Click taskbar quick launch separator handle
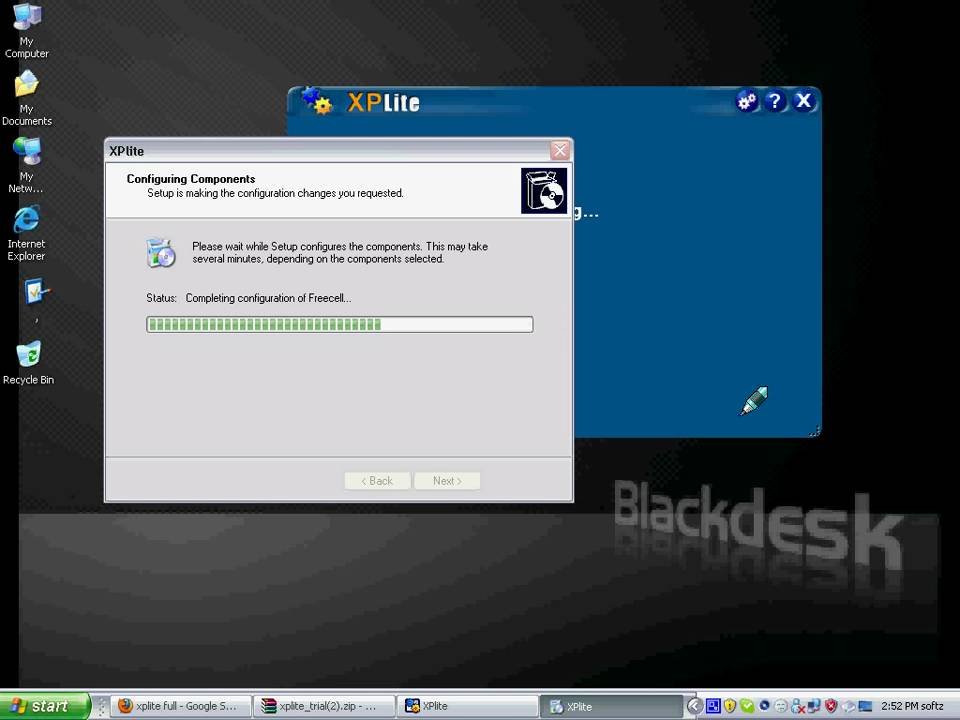This screenshot has width=960, height=720. pyautogui.click(x=102, y=706)
